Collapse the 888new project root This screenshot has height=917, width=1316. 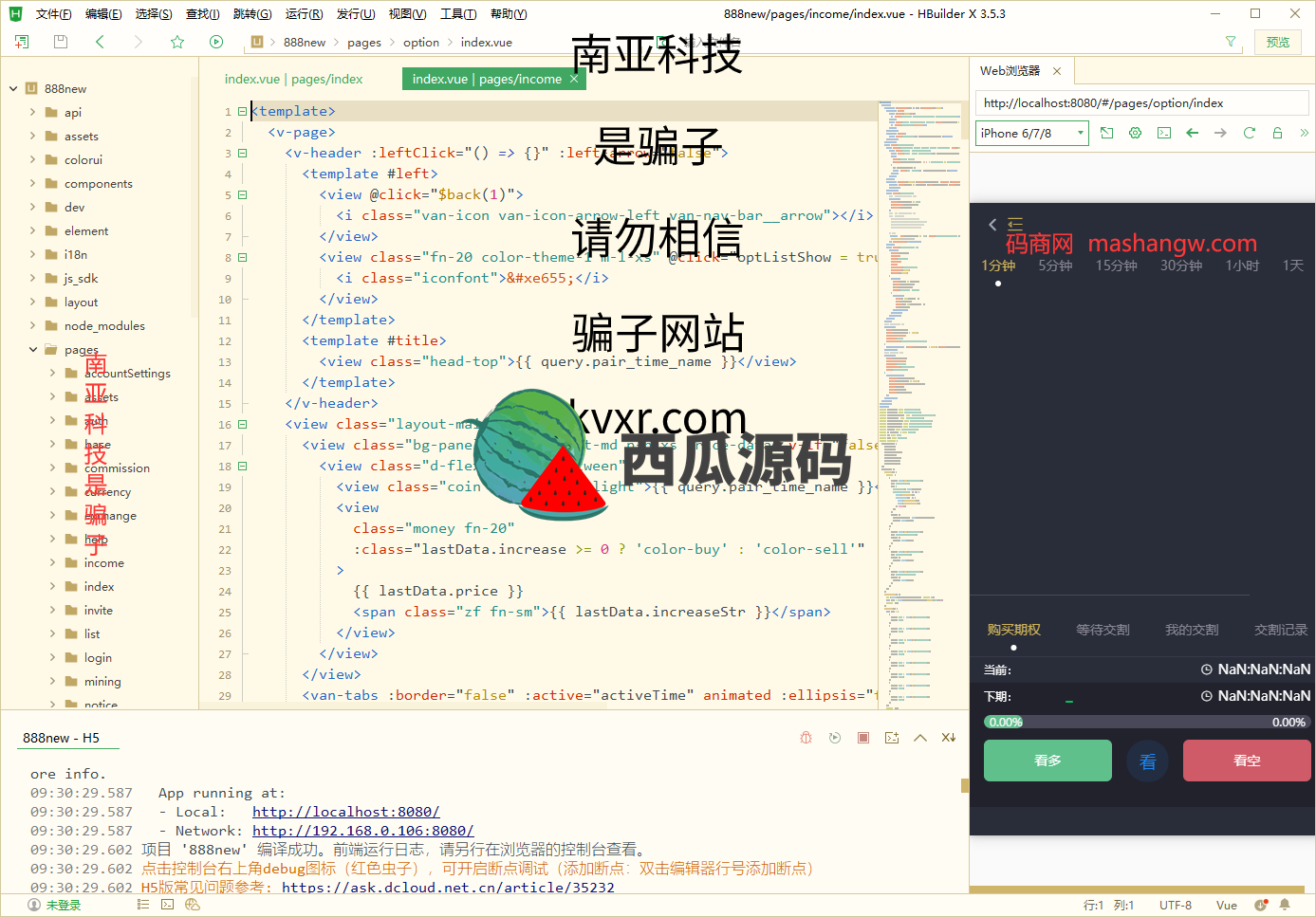coord(13,88)
